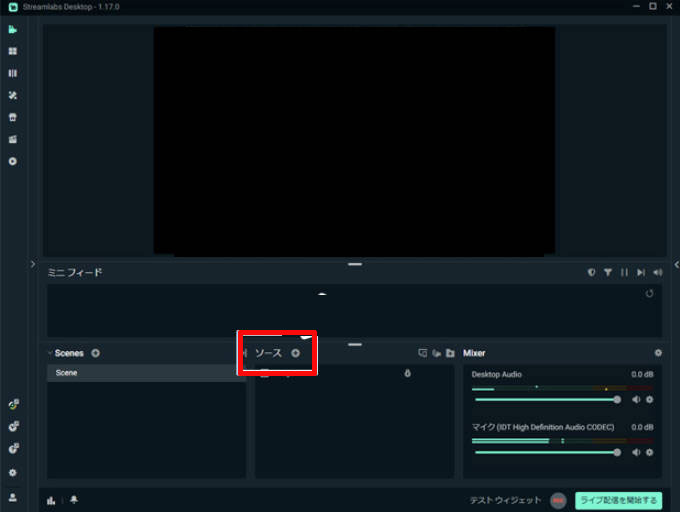Expand the right side chat panel arrow

pos(676,264)
